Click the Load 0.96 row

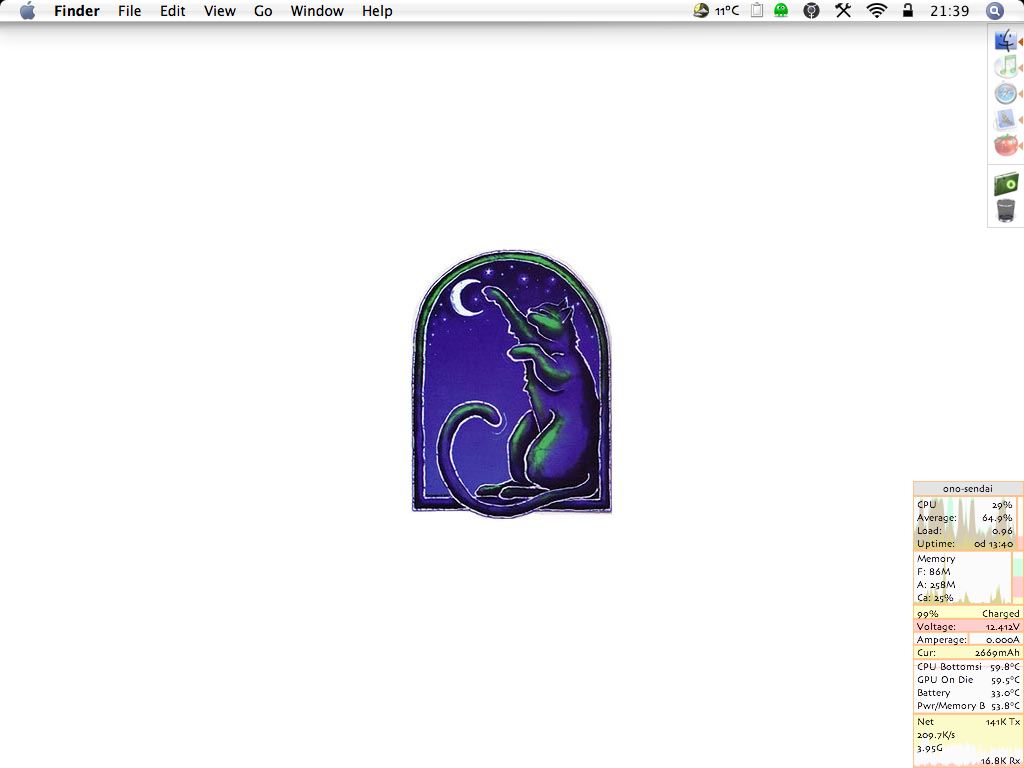(965, 531)
